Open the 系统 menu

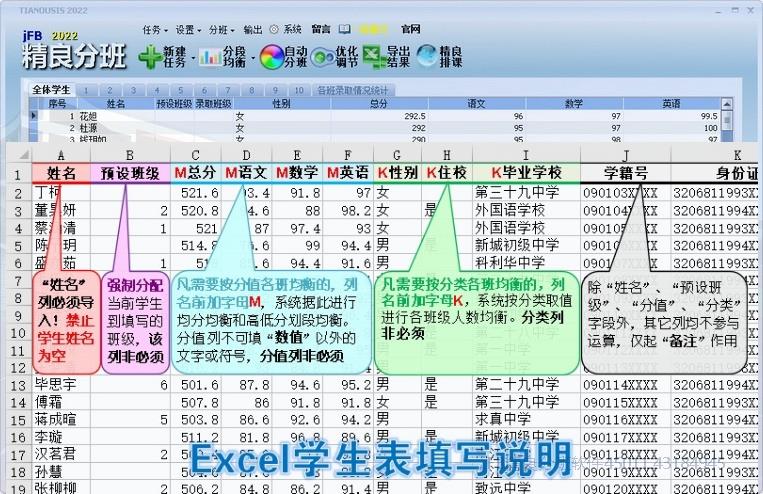click(292, 30)
